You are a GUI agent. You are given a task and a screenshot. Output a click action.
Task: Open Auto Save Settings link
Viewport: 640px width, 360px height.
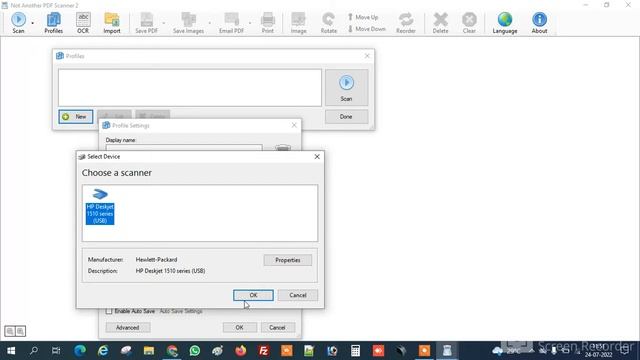[181, 311]
